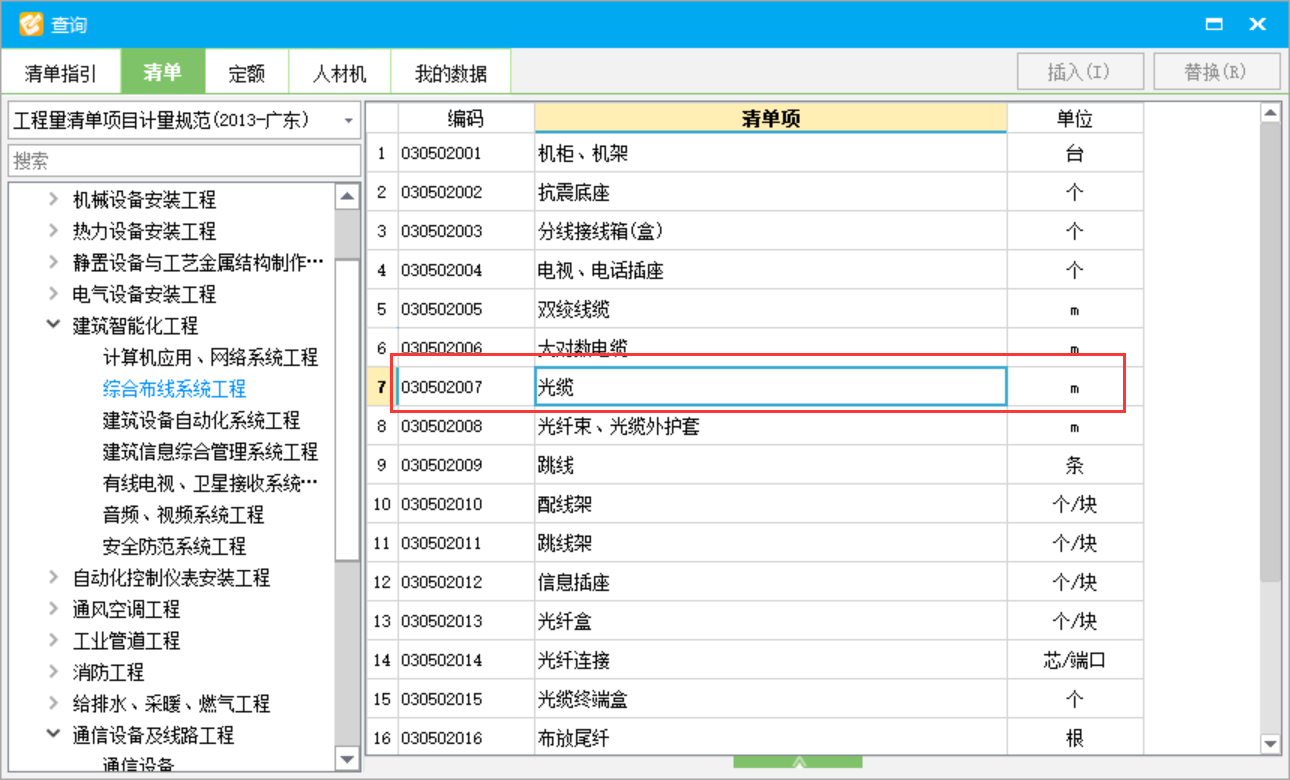The image size is (1290, 780).
Task: Select the 抗震底座 row
Action: 755,192
